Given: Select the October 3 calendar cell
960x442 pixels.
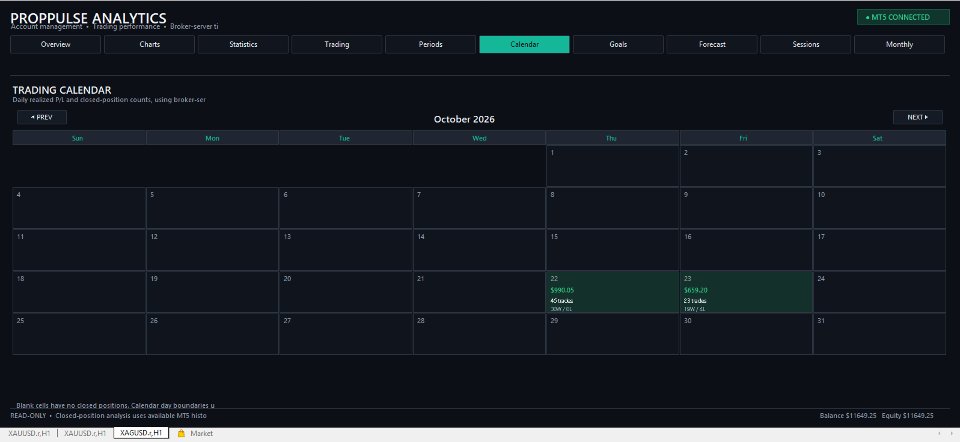Looking at the screenshot, I should pos(879,167).
